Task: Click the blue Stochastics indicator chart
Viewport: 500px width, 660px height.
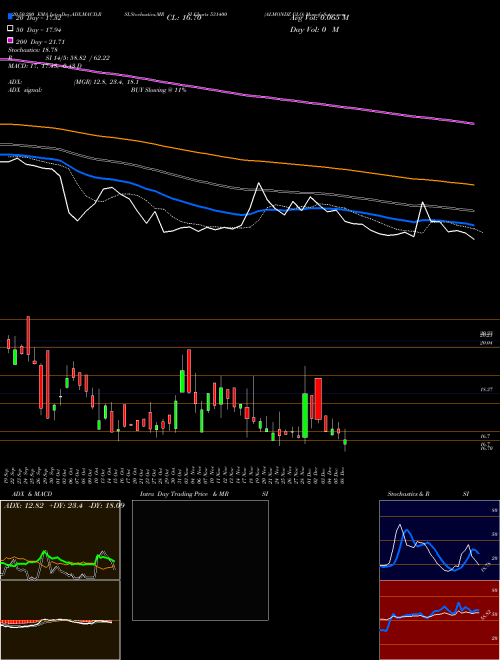Action: click(439, 540)
